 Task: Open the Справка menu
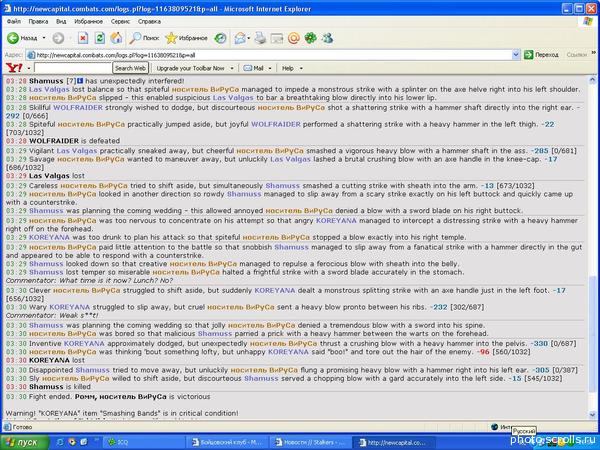[x=149, y=21]
